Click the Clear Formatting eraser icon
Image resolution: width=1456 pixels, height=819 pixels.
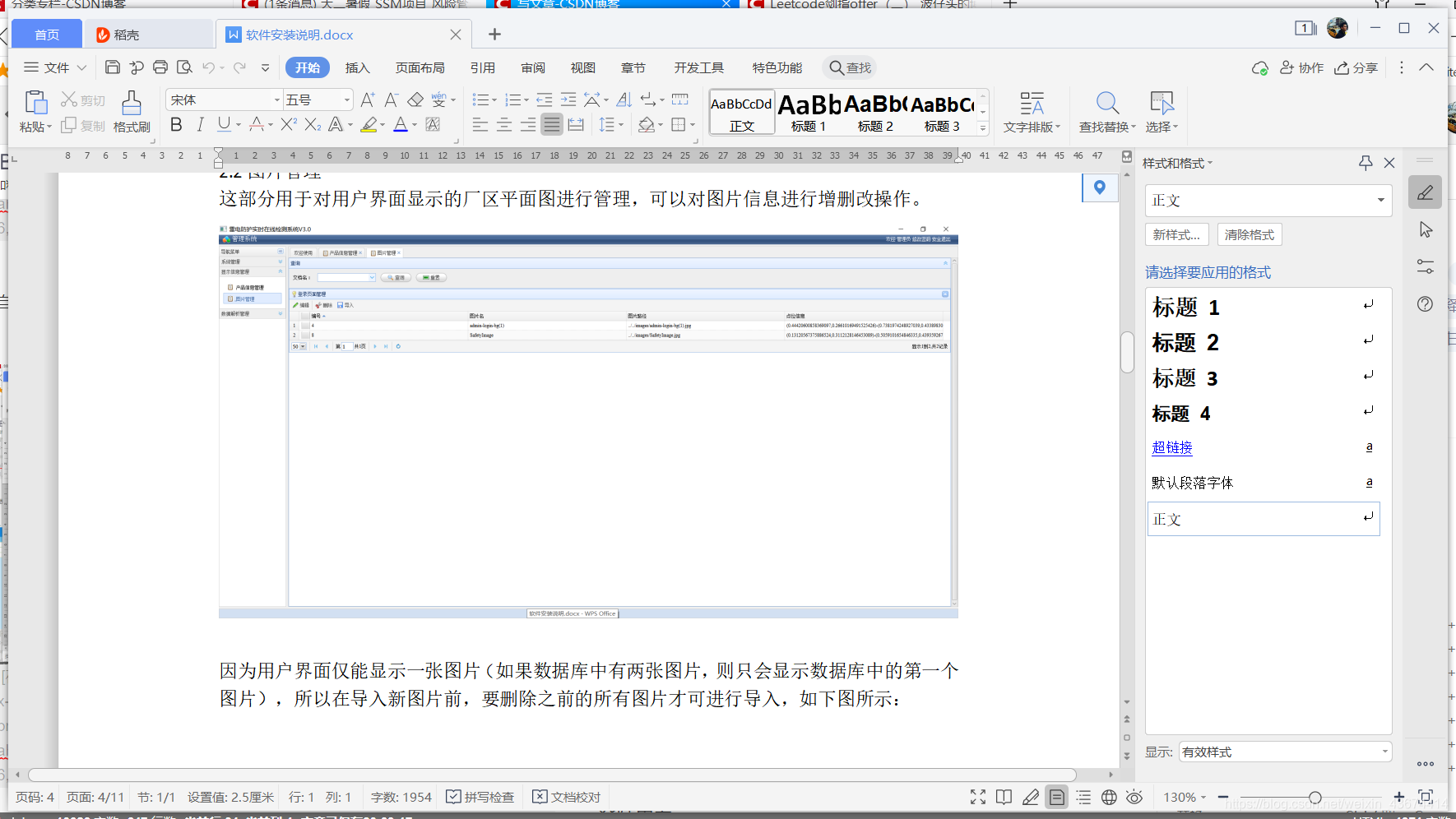415,99
